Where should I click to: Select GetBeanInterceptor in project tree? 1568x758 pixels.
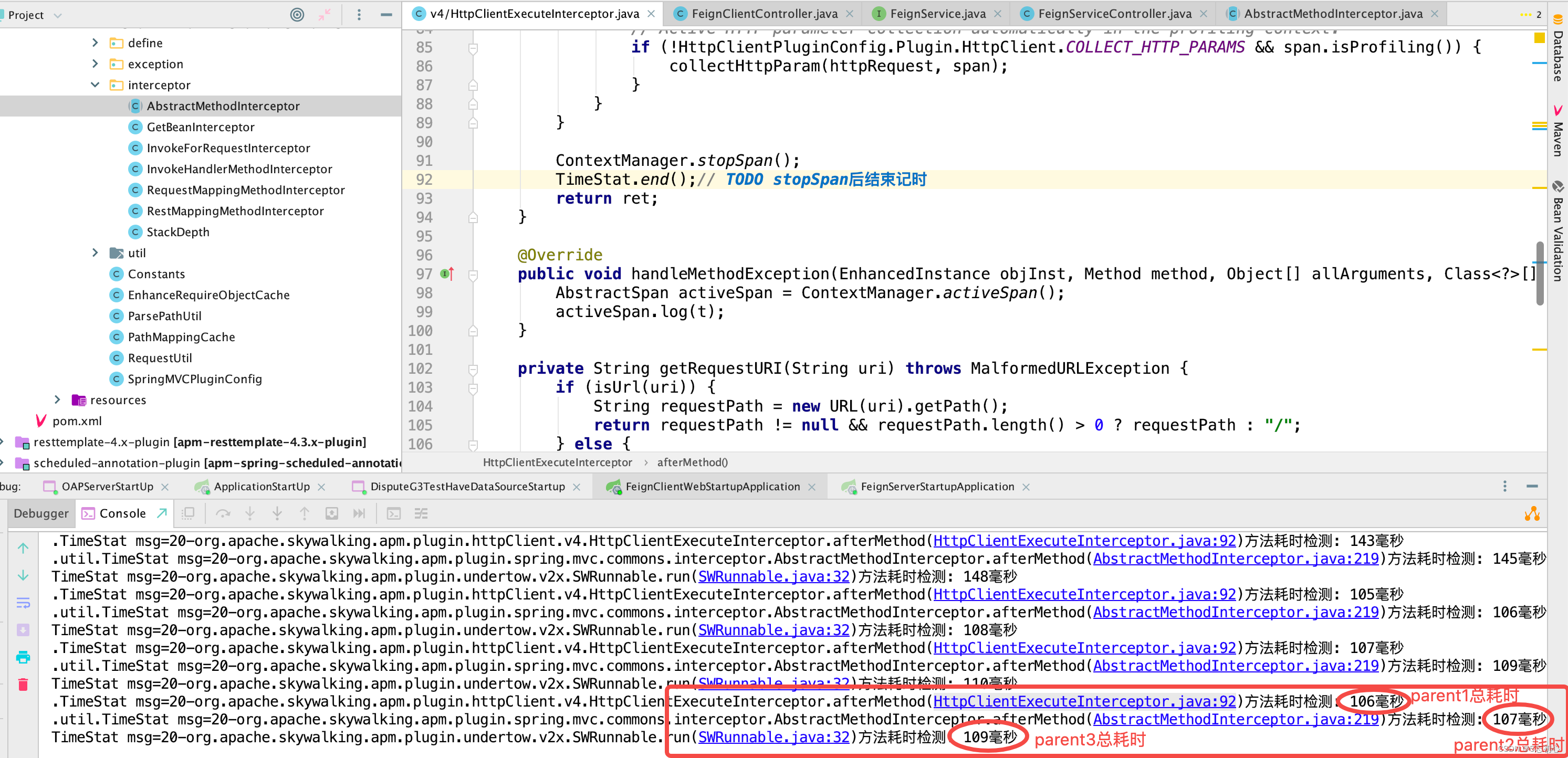[x=200, y=127]
